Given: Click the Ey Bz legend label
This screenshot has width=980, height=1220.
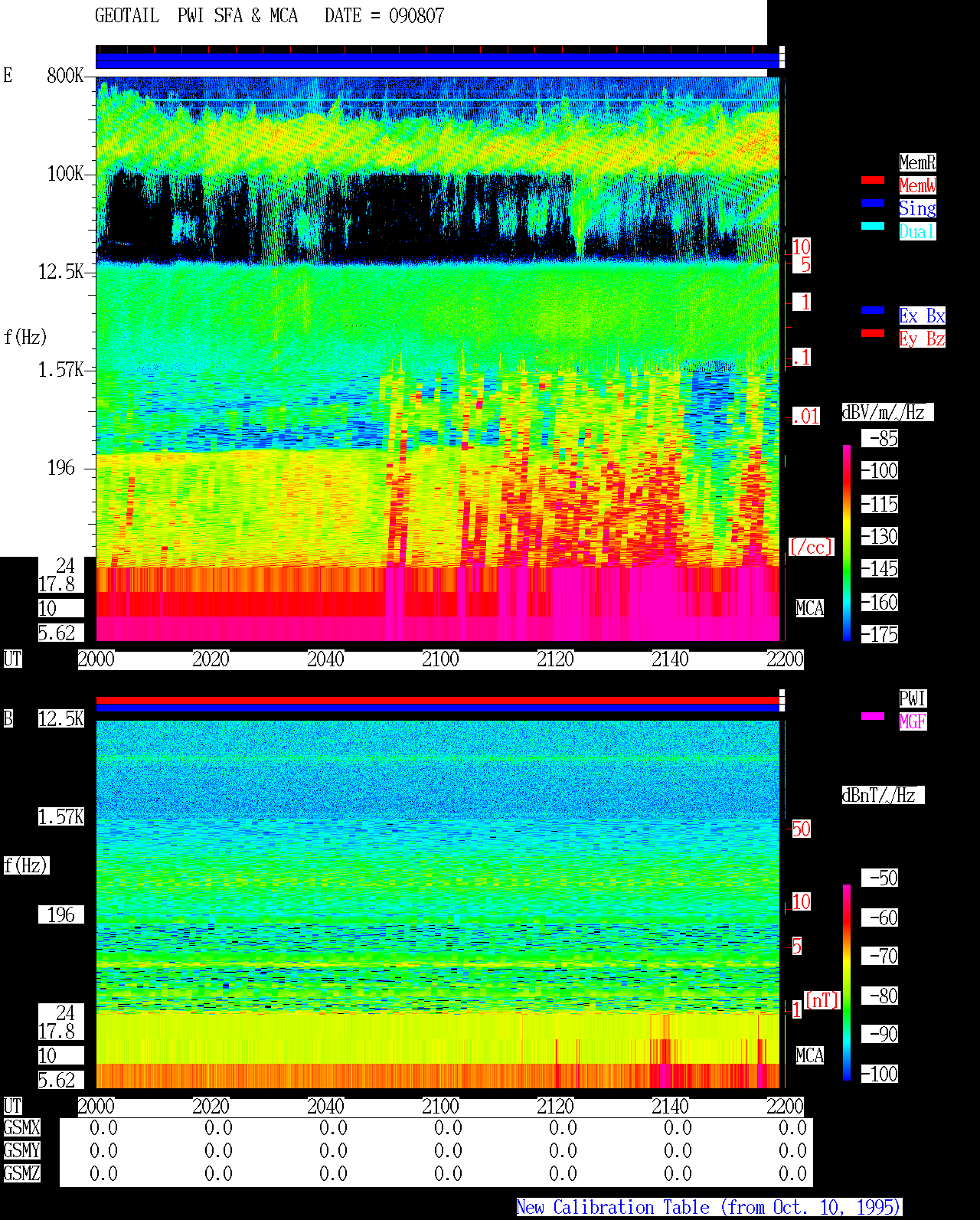Looking at the screenshot, I should 922,339.
